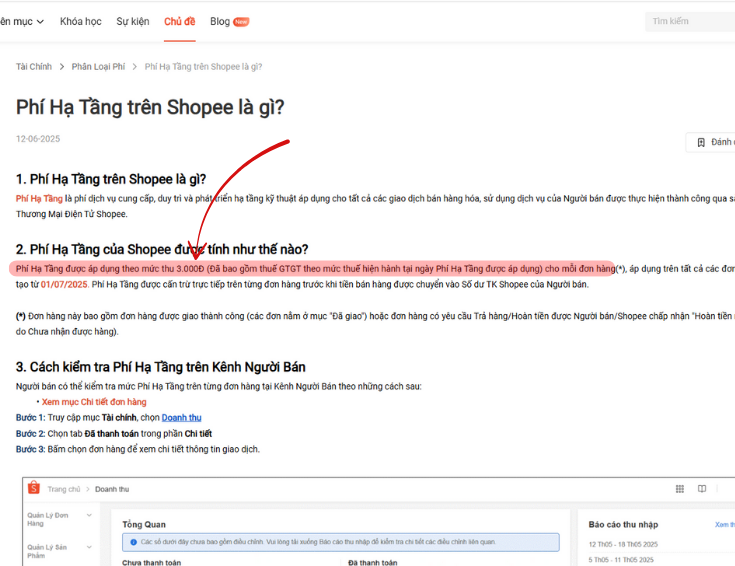The width and height of the screenshot is (735, 566).
Task: Click the Chưa thanh toán label
Action: 151,562
